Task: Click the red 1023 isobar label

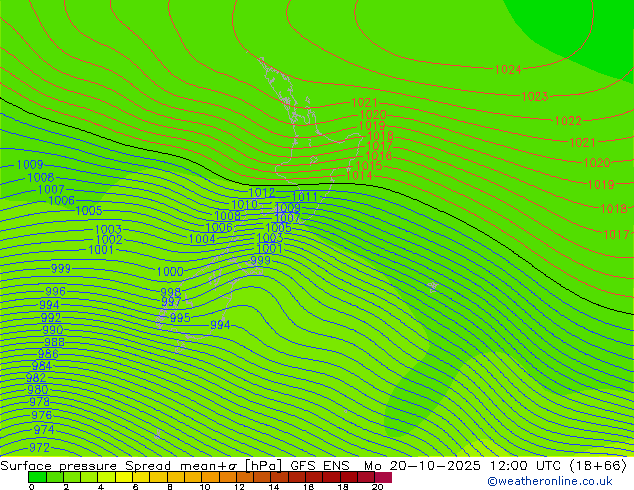Action: click(x=535, y=97)
